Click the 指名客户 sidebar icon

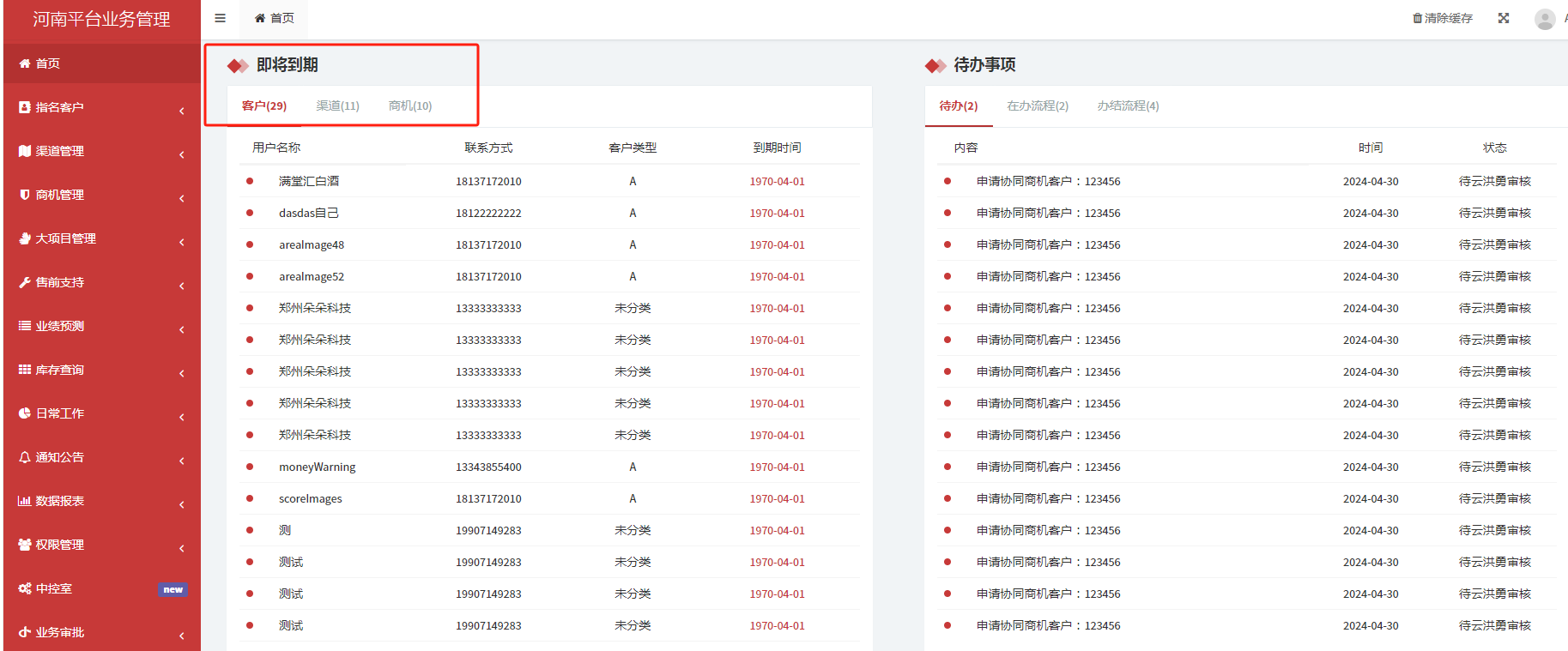25,107
